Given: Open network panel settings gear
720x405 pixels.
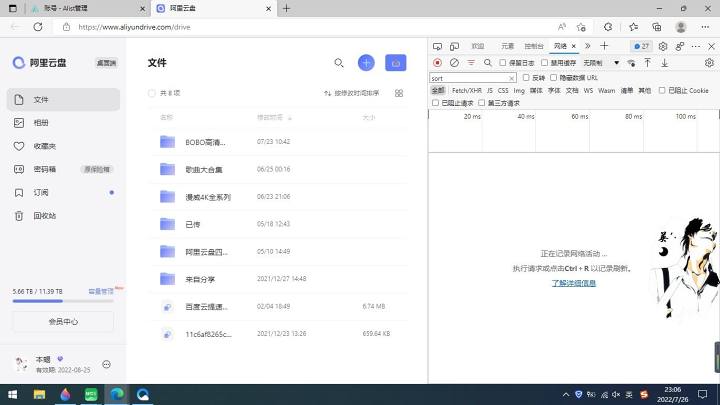Looking at the screenshot, I should pos(709,63).
